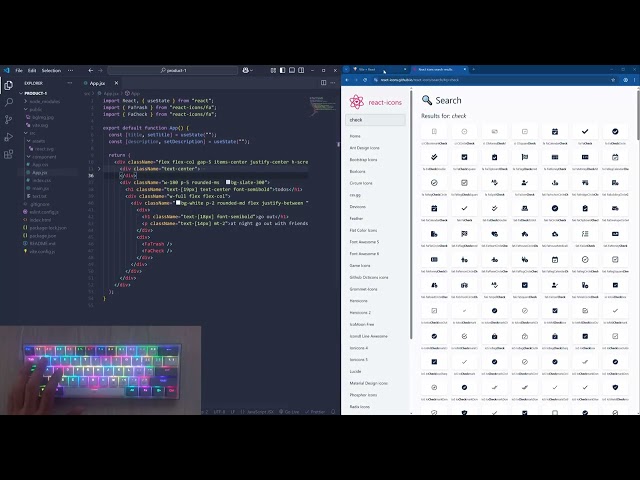Reload the react-icons page in browser
Screen dimensions: 640x480
365,80
